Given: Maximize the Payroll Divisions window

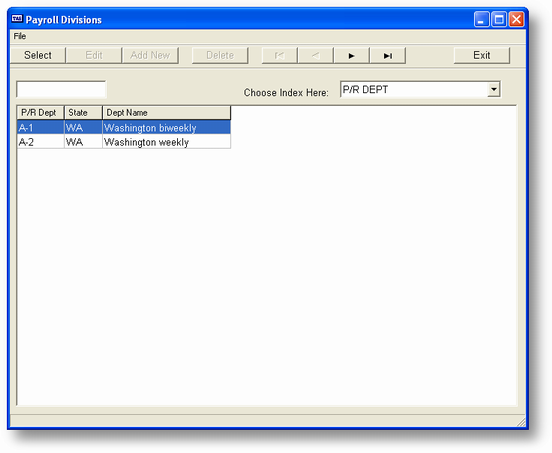Looking at the screenshot, I should pyautogui.click(x=499, y=19).
